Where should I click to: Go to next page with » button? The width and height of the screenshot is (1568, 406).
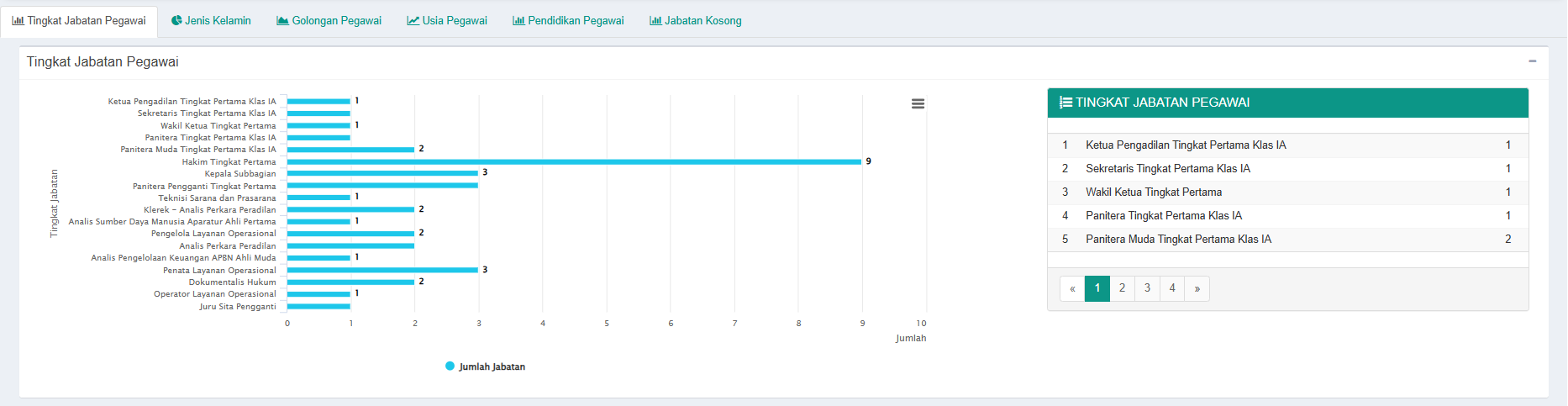coord(1197,288)
